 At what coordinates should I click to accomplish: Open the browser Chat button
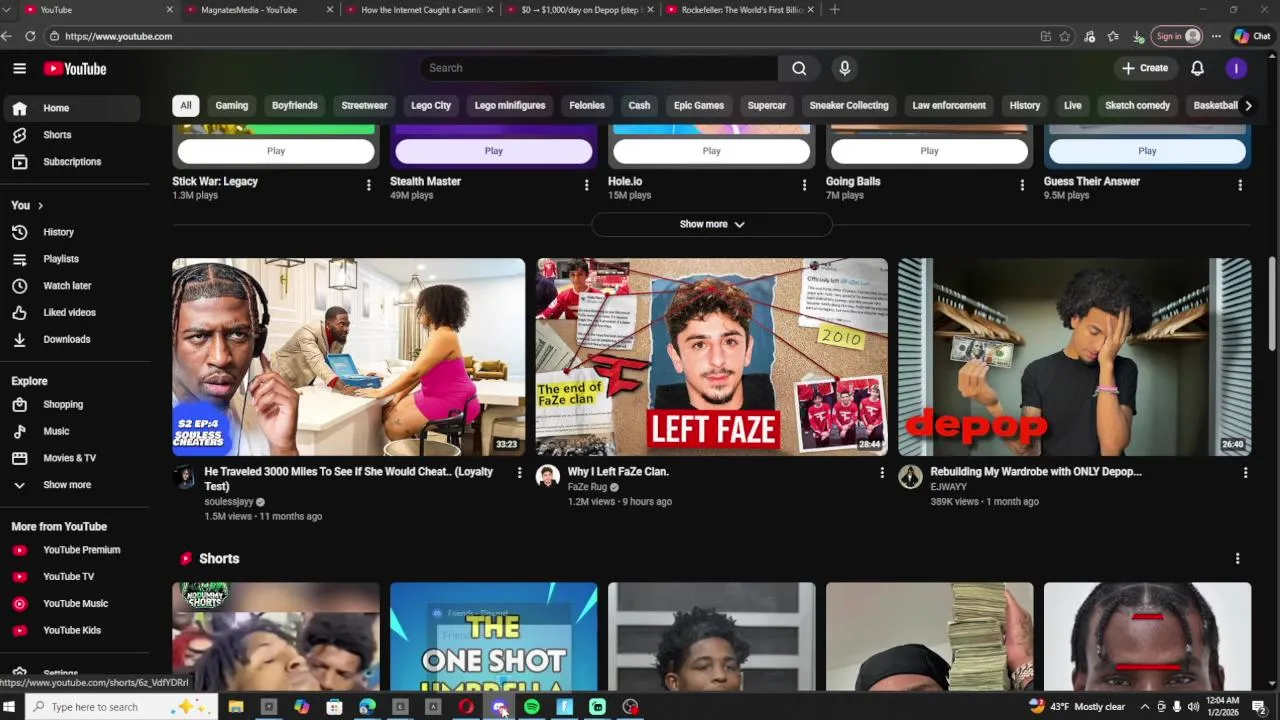point(1252,36)
